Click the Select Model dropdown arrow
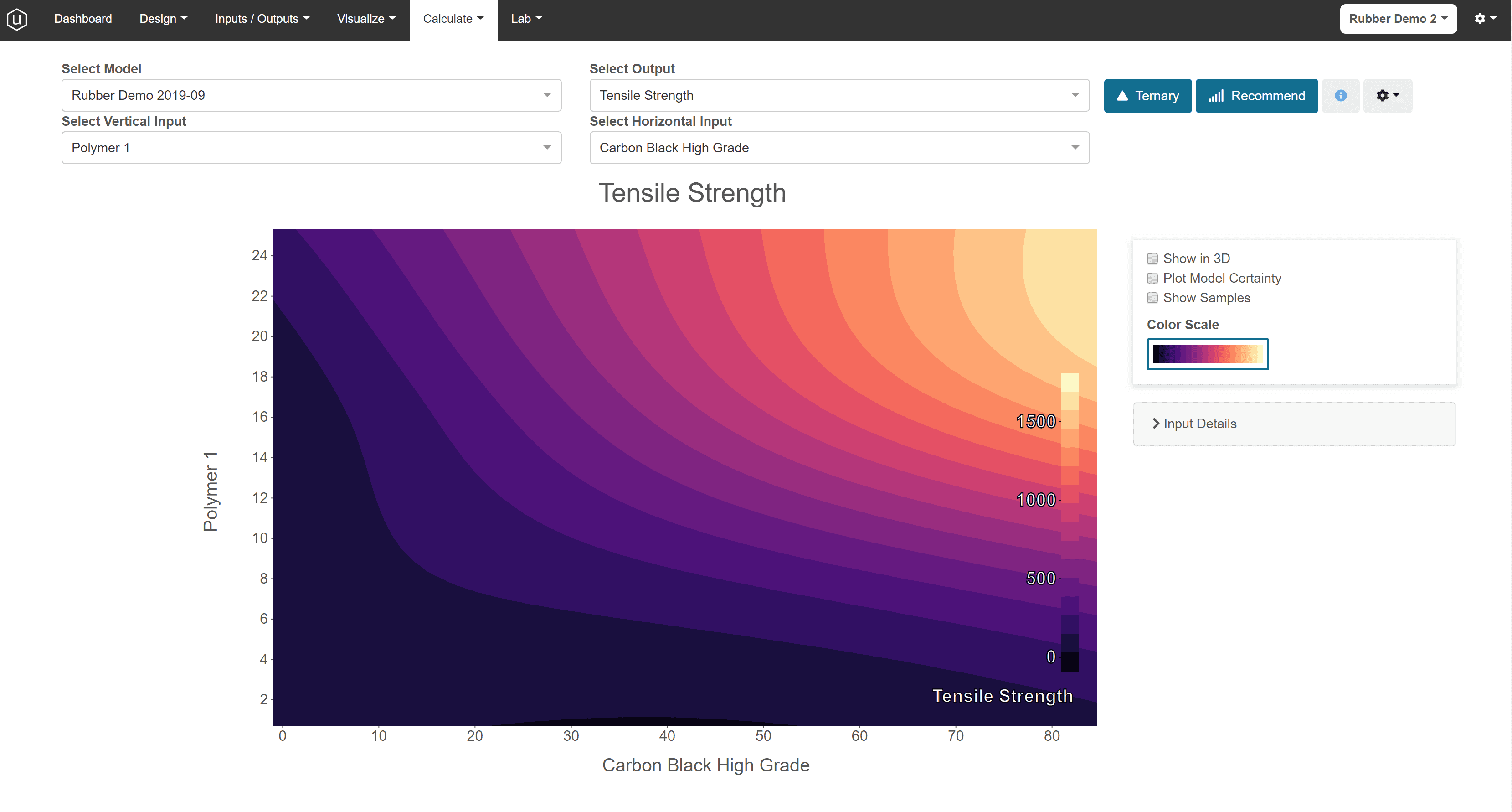The width and height of the screenshot is (1512, 812). point(546,95)
